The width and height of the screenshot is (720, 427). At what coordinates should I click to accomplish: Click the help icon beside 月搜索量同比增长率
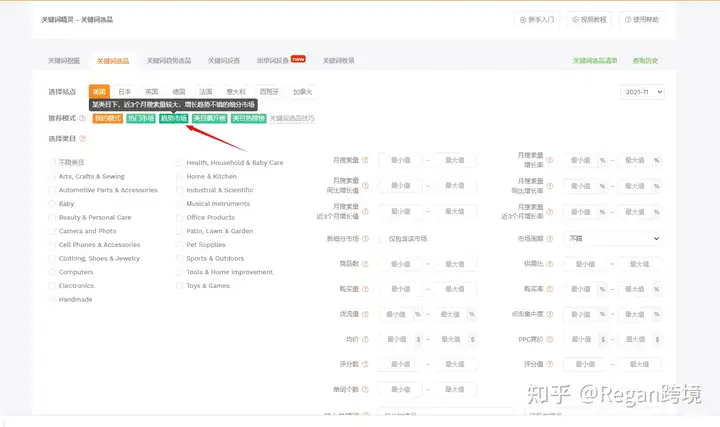tap(550, 186)
